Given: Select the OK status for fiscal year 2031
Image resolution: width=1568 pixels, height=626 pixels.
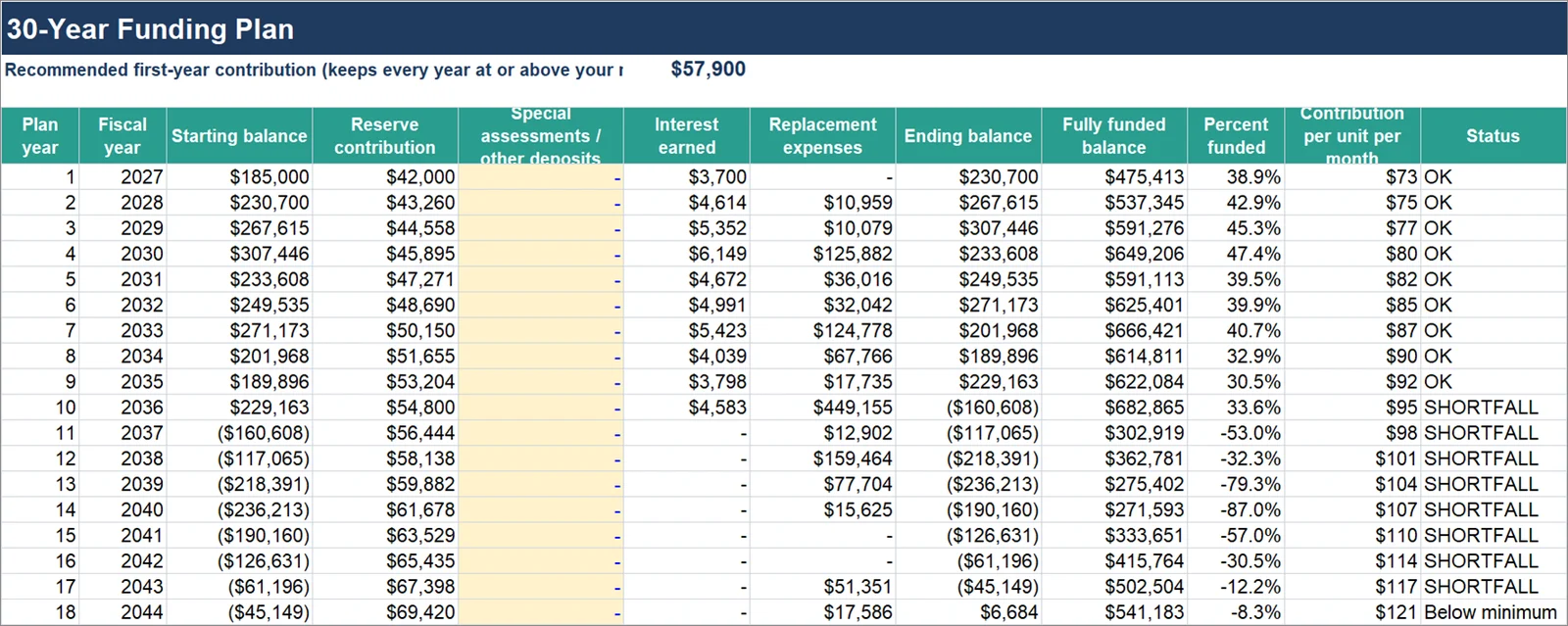Looking at the screenshot, I should [1493, 279].
